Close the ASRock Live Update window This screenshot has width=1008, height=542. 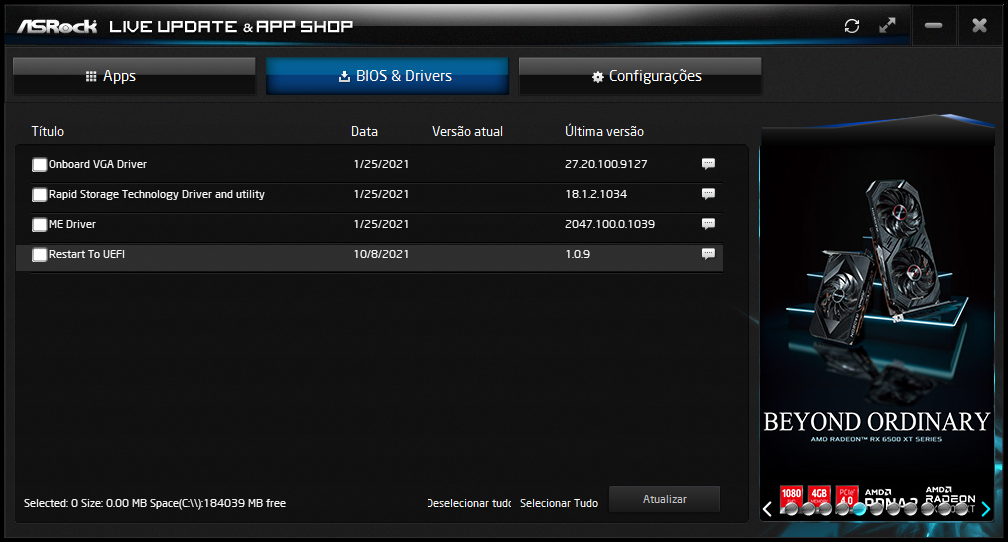tap(979, 26)
